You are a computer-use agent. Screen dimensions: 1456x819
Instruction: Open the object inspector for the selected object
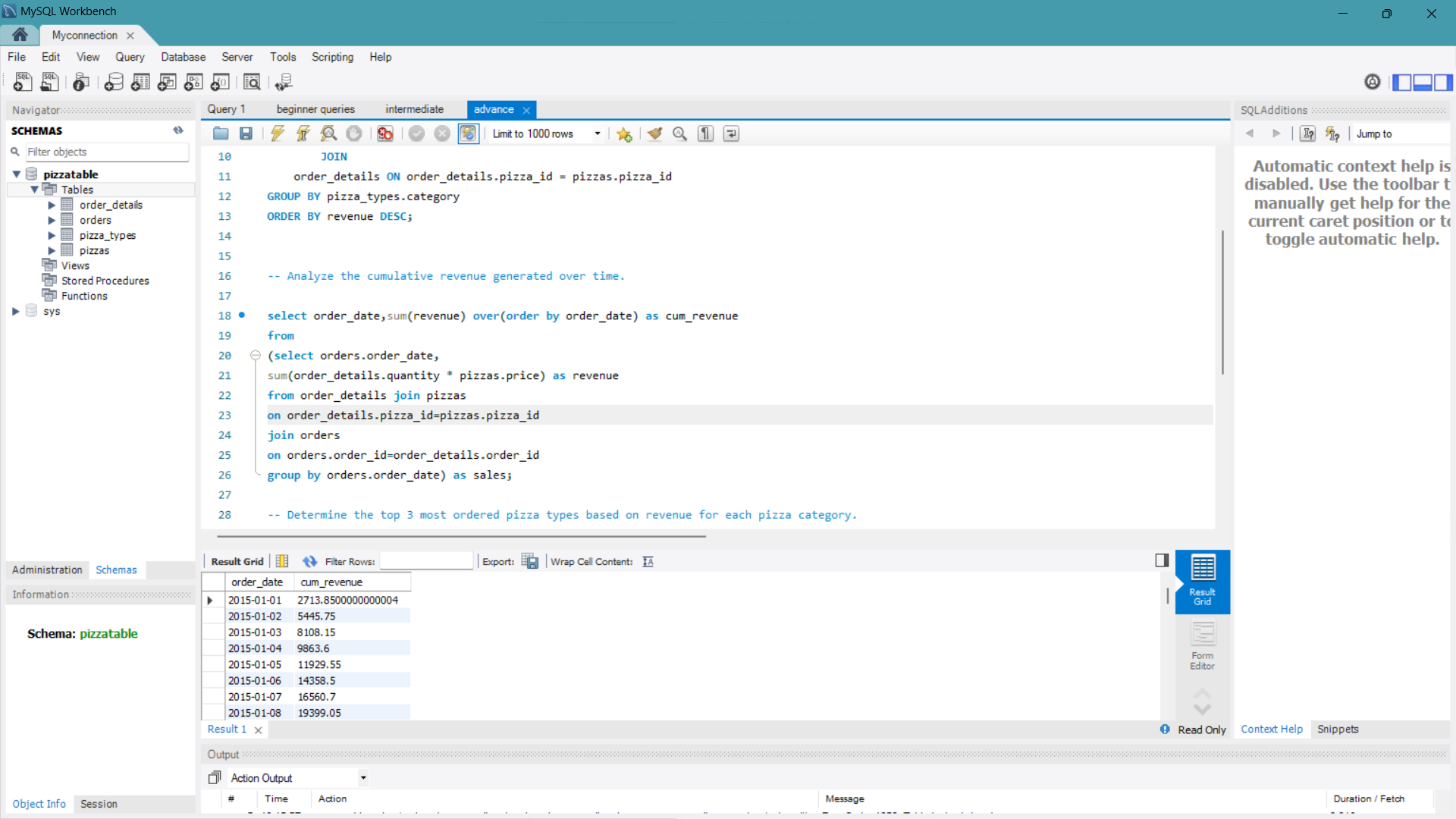point(81,82)
